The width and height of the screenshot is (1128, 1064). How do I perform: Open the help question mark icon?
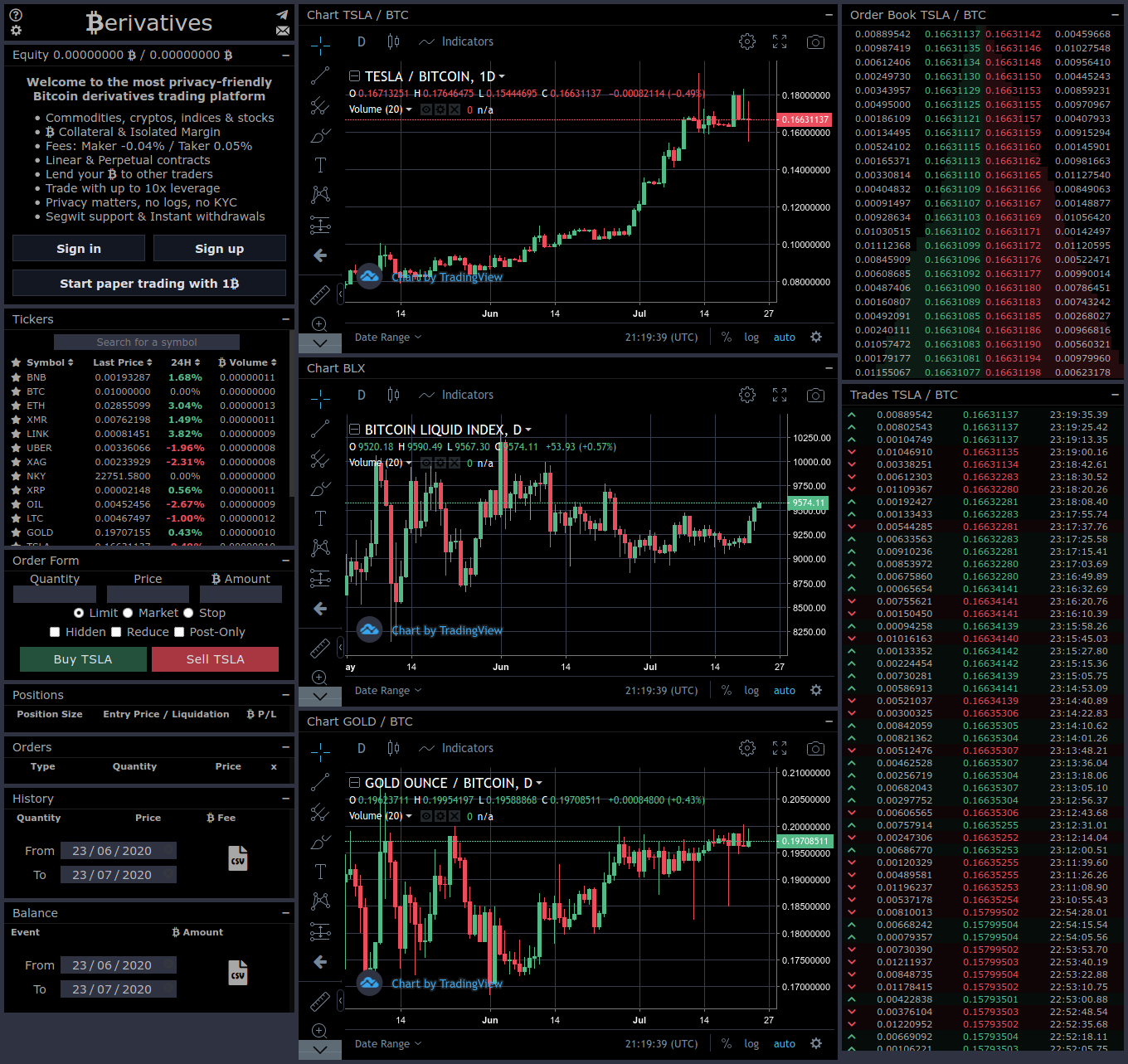16,15
